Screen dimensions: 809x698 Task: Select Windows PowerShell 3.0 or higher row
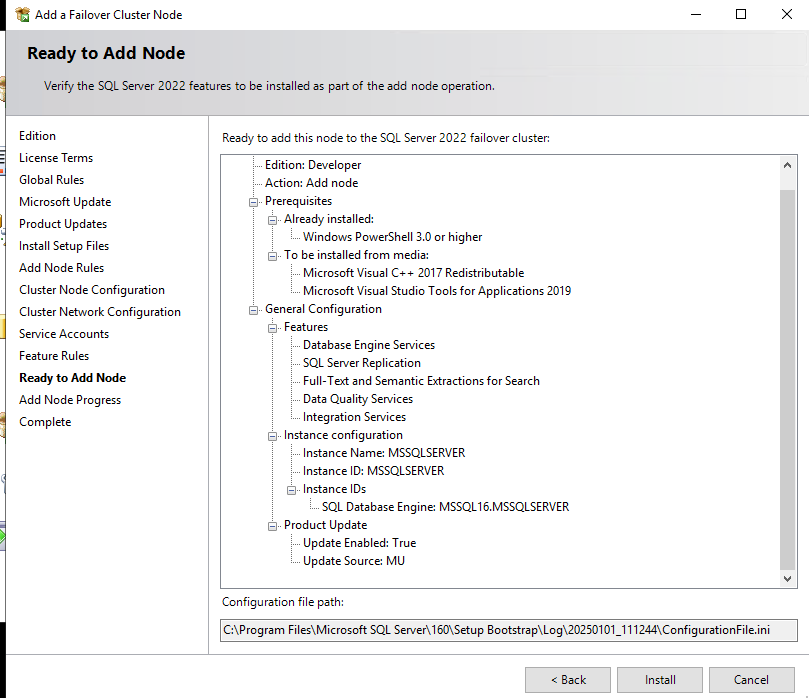392,237
